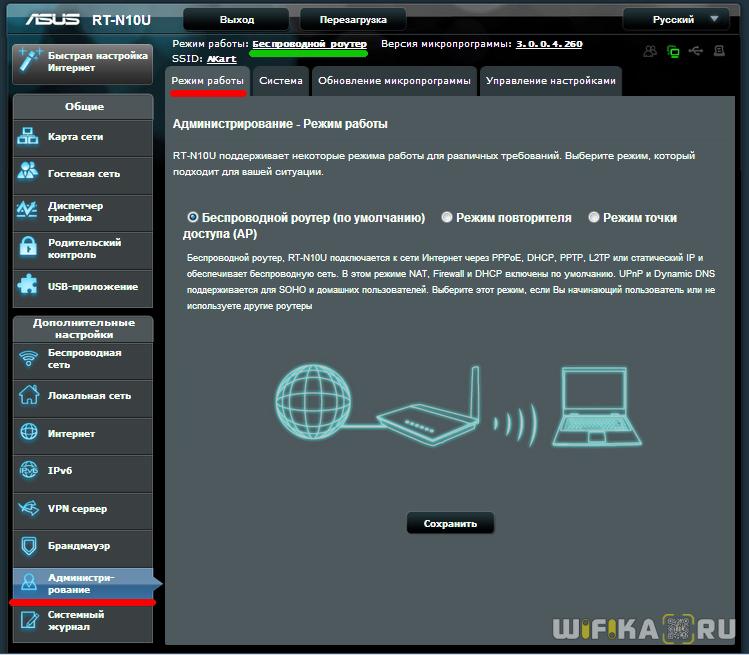Click the Беспроводной роутер mode link

pyautogui.click(x=310, y=44)
